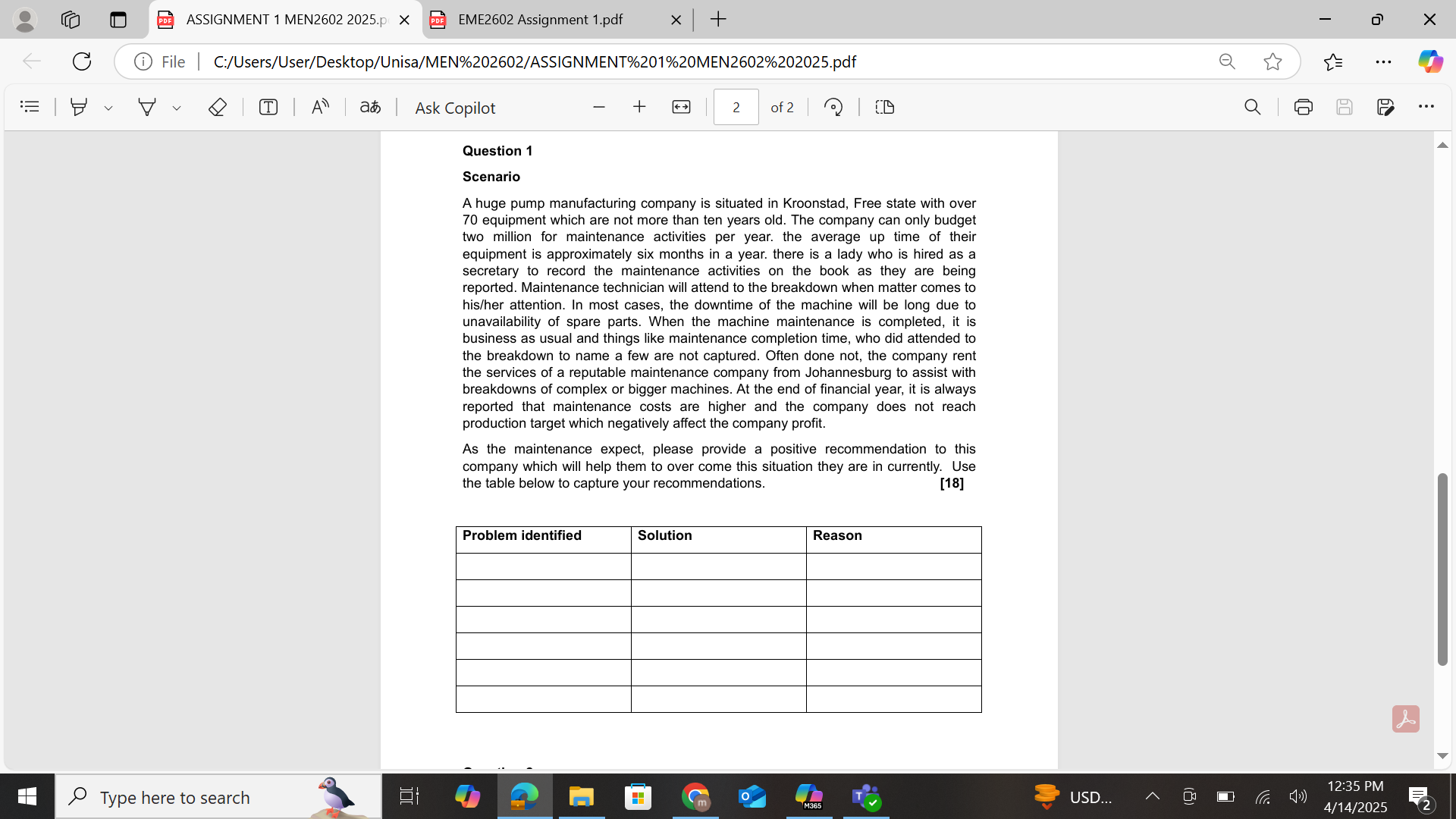The image size is (1456, 819).
Task: Open the find in PDF search
Action: pos(1252,107)
